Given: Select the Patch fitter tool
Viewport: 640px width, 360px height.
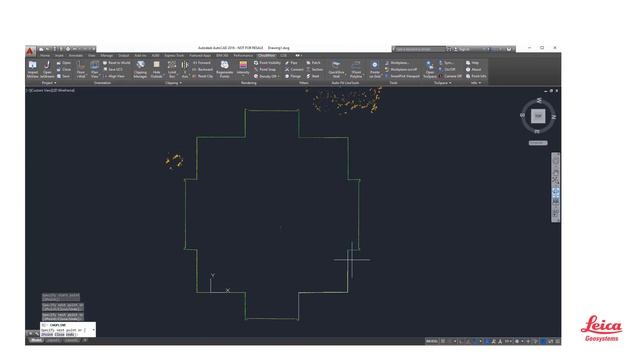Looking at the screenshot, I should pyautogui.click(x=314, y=63).
